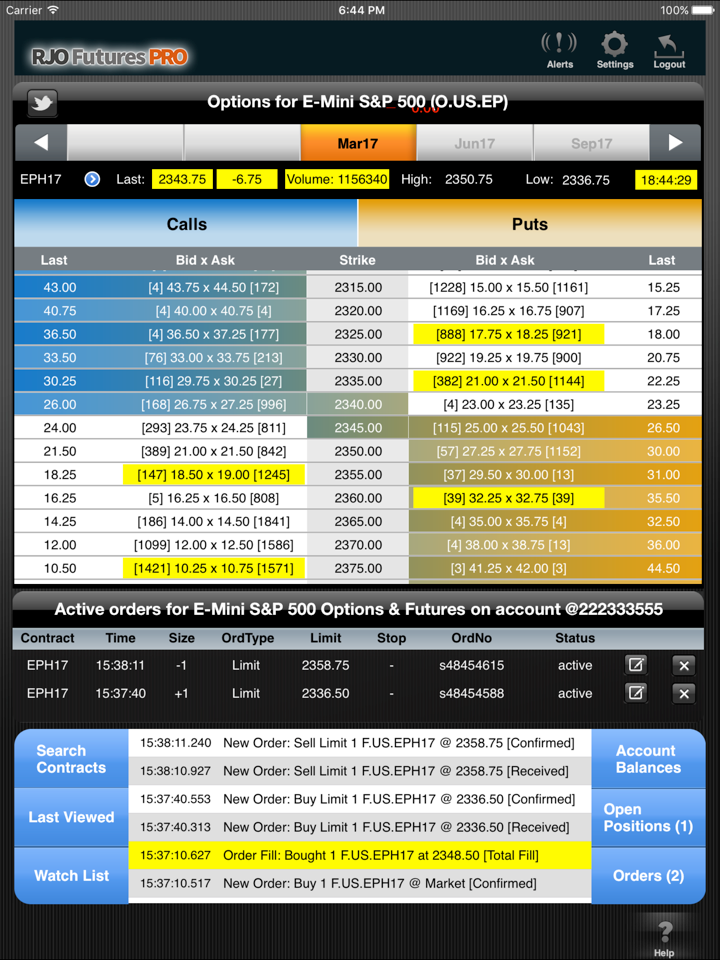This screenshot has height=960, width=720.
Task: Go to next expiration months
Action: pos(675,143)
